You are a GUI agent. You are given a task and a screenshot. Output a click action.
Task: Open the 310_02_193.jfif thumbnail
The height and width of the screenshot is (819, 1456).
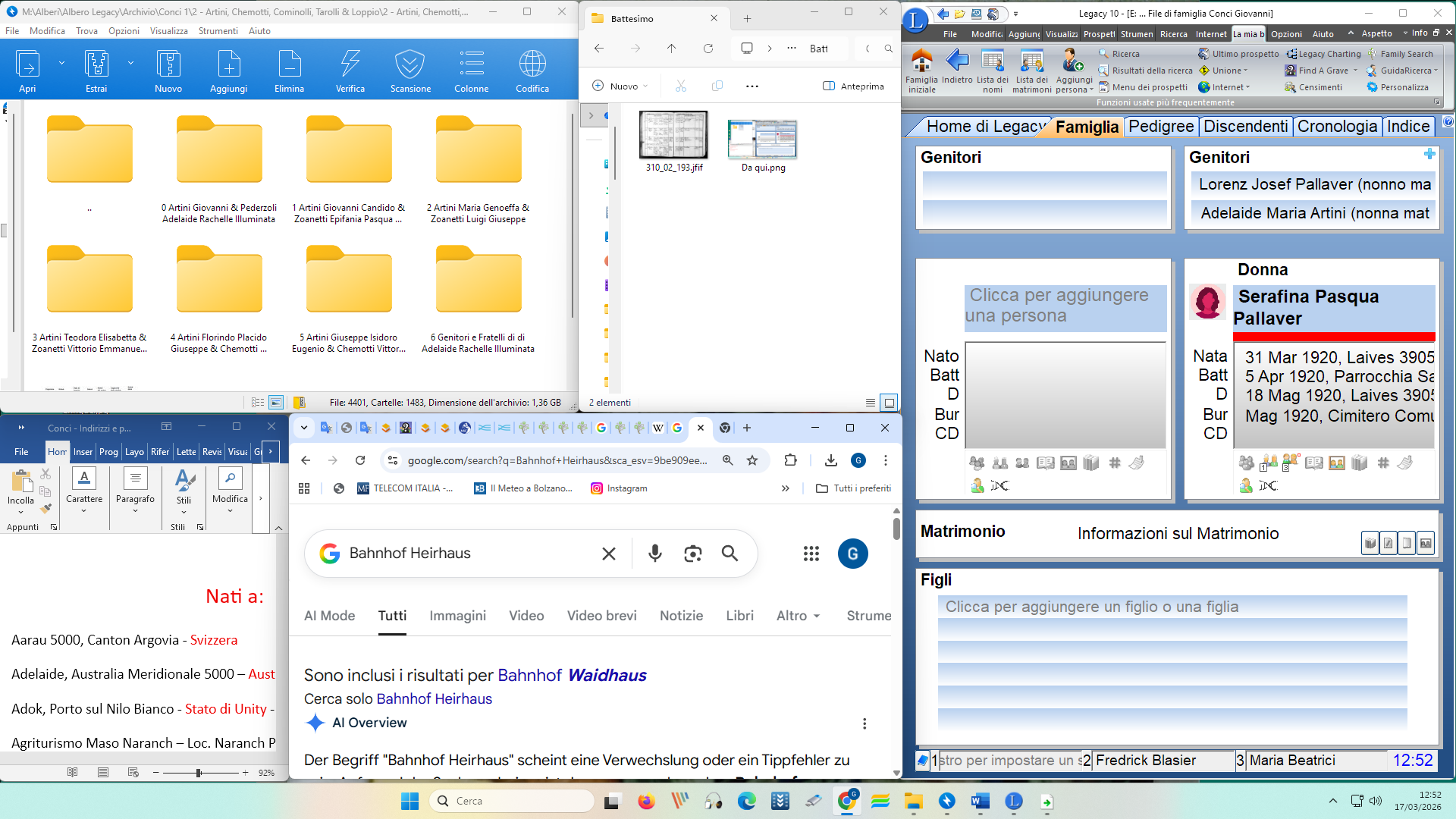[673, 136]
